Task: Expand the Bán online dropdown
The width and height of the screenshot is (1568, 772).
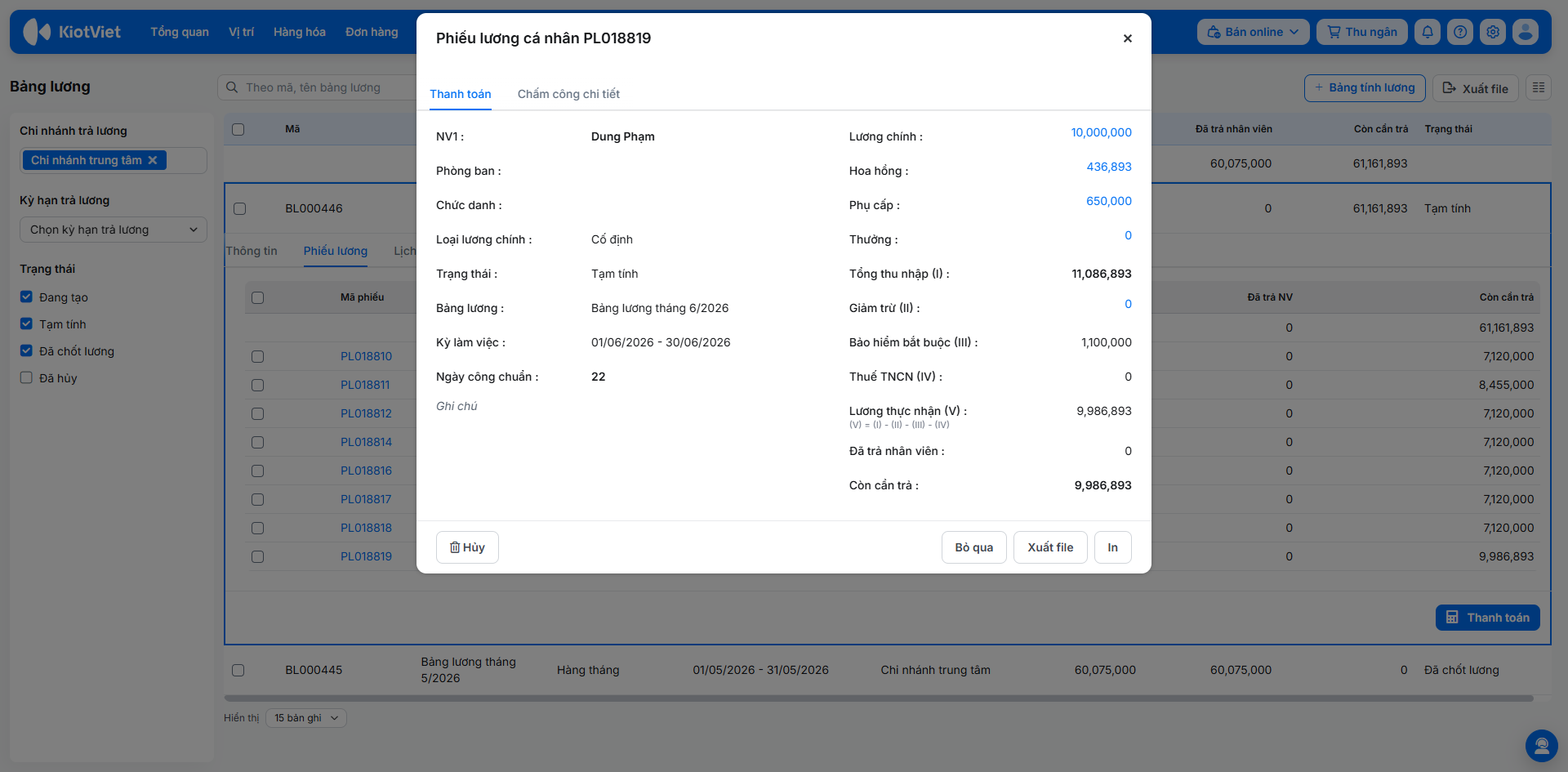Action: [1254, 32]
